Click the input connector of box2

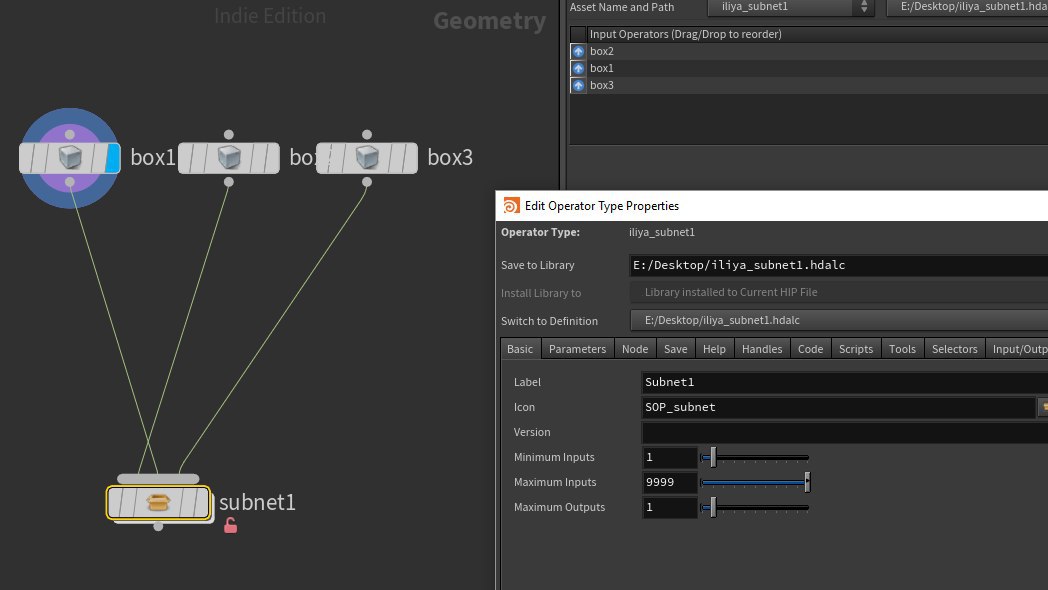[229, 134]
